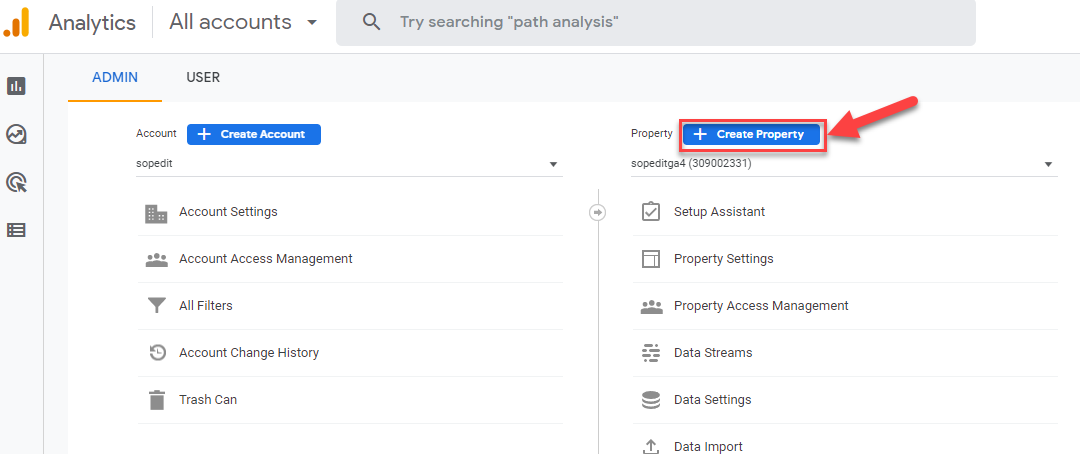Open the Configure table icon in the sidebar
1080x454 pixels.
pyautogui.click(x=16, y=230)
